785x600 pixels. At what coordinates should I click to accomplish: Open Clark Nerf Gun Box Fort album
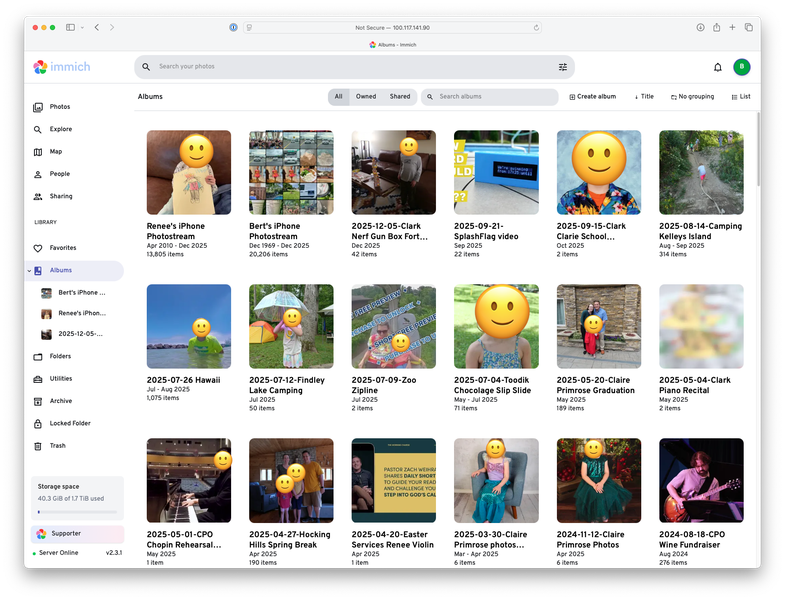click(394, 172)
